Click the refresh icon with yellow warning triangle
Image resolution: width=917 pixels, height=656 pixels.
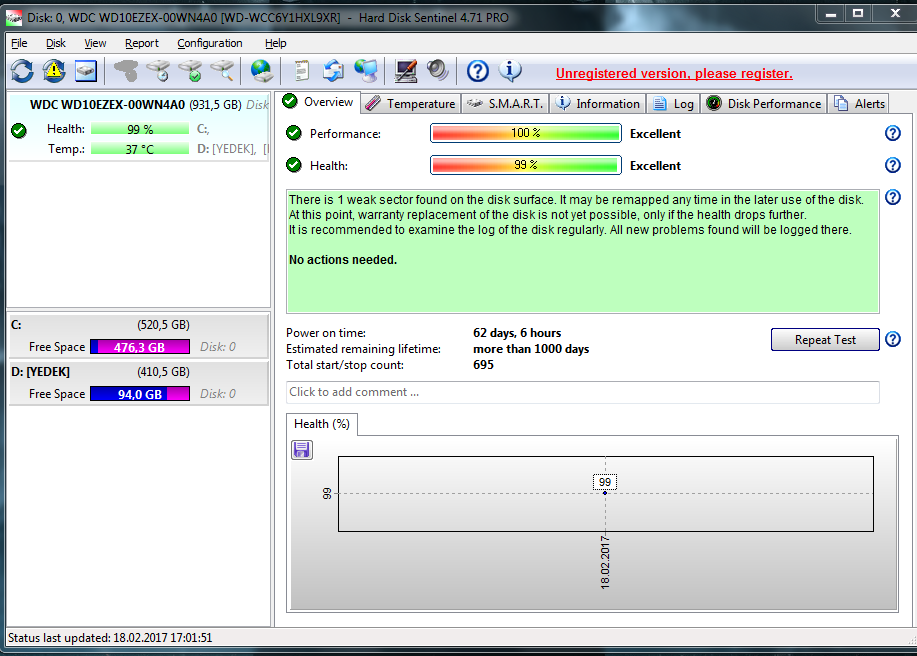(x=54, y=71)
